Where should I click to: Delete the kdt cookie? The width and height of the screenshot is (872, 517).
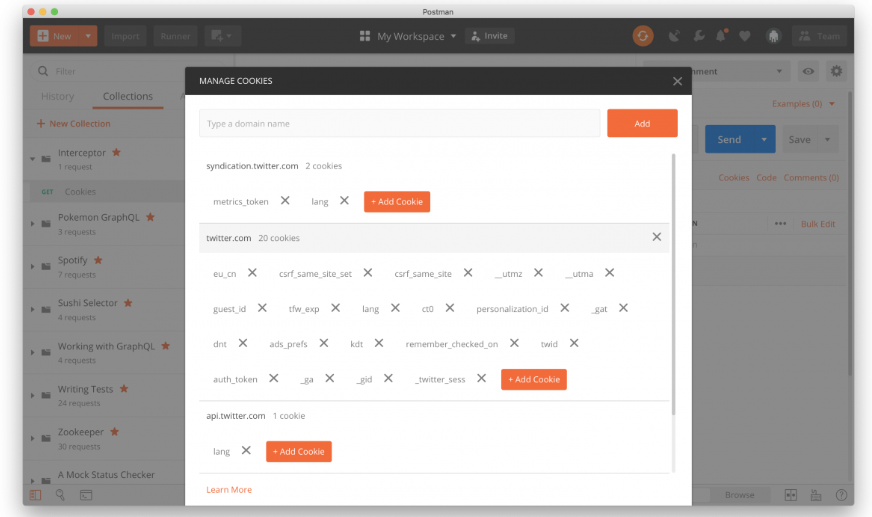(x=379, y=343)
